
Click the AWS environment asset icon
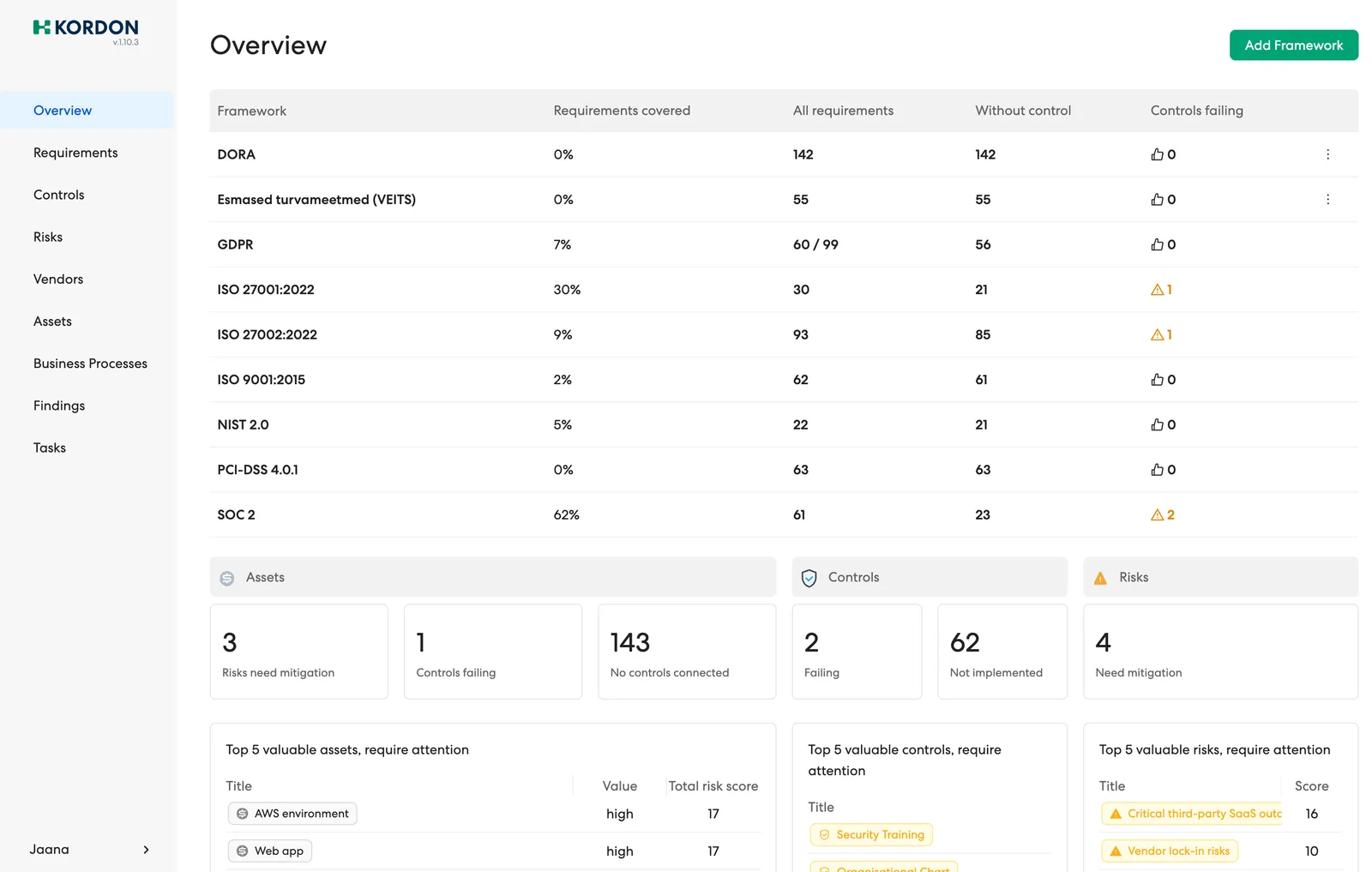click(243, 814)
